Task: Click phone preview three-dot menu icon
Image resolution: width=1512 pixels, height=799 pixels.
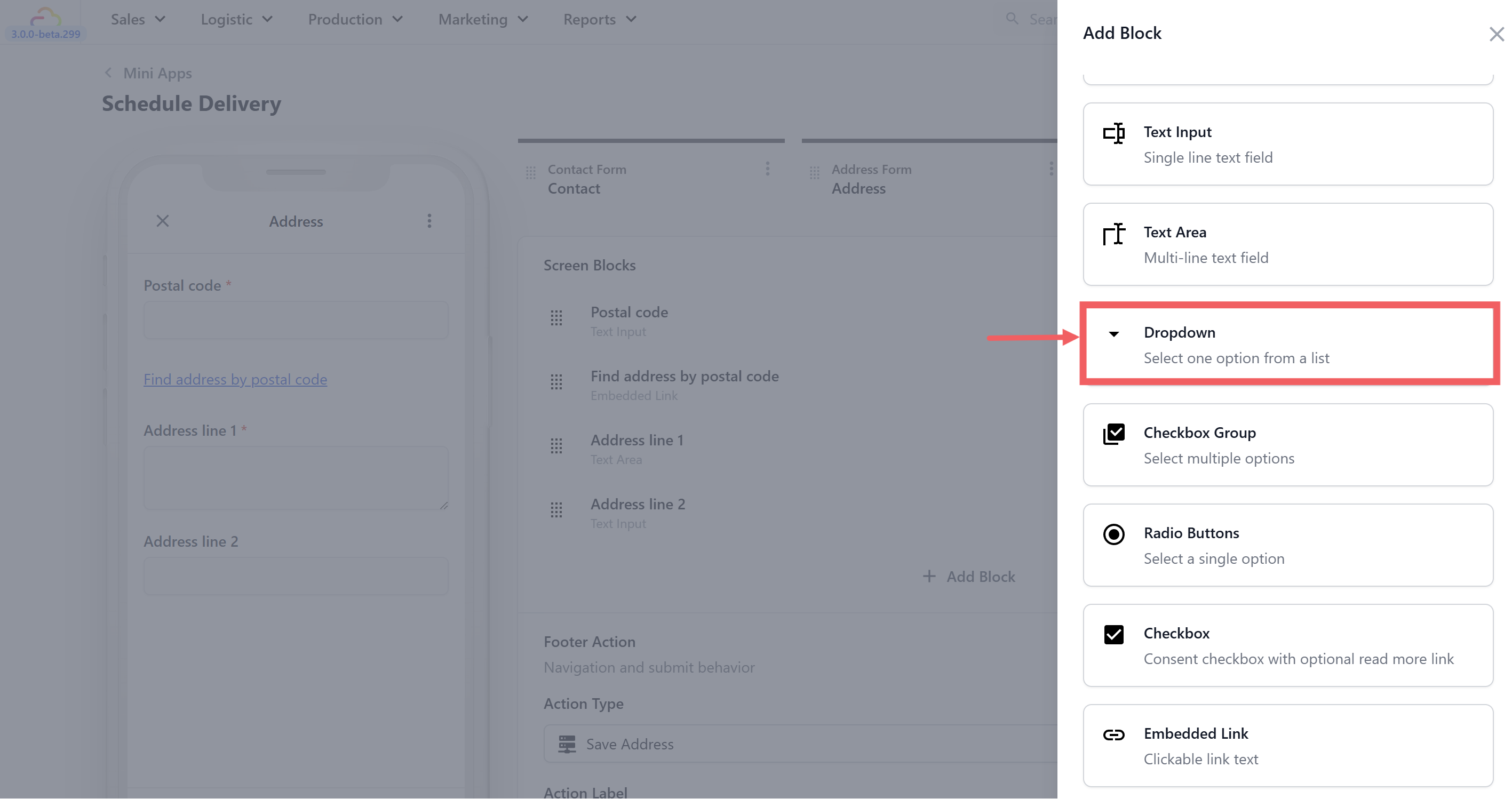Action: tap(429, 221)
